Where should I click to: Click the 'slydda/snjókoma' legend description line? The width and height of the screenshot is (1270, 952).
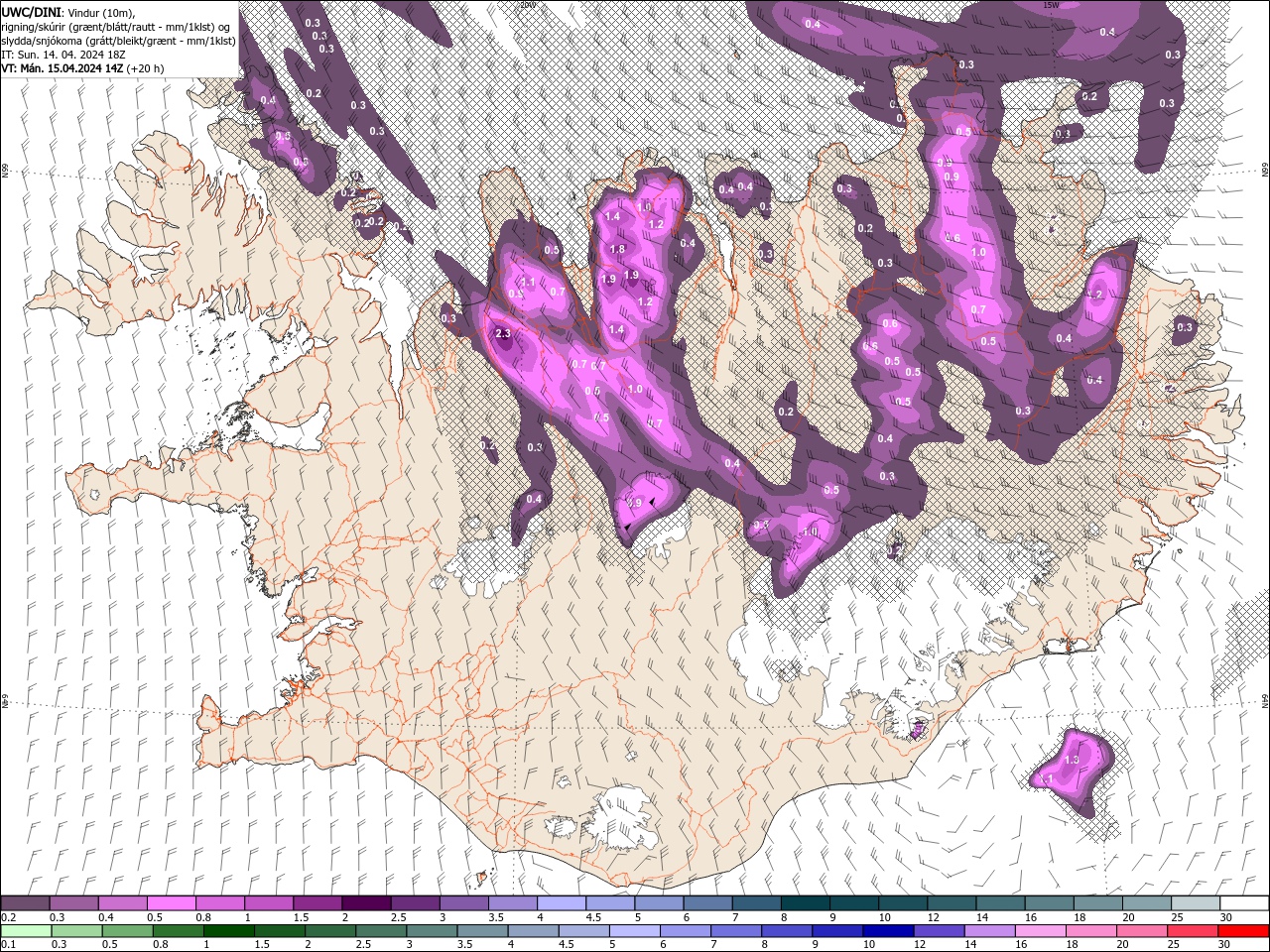click(x=119, y=41)
